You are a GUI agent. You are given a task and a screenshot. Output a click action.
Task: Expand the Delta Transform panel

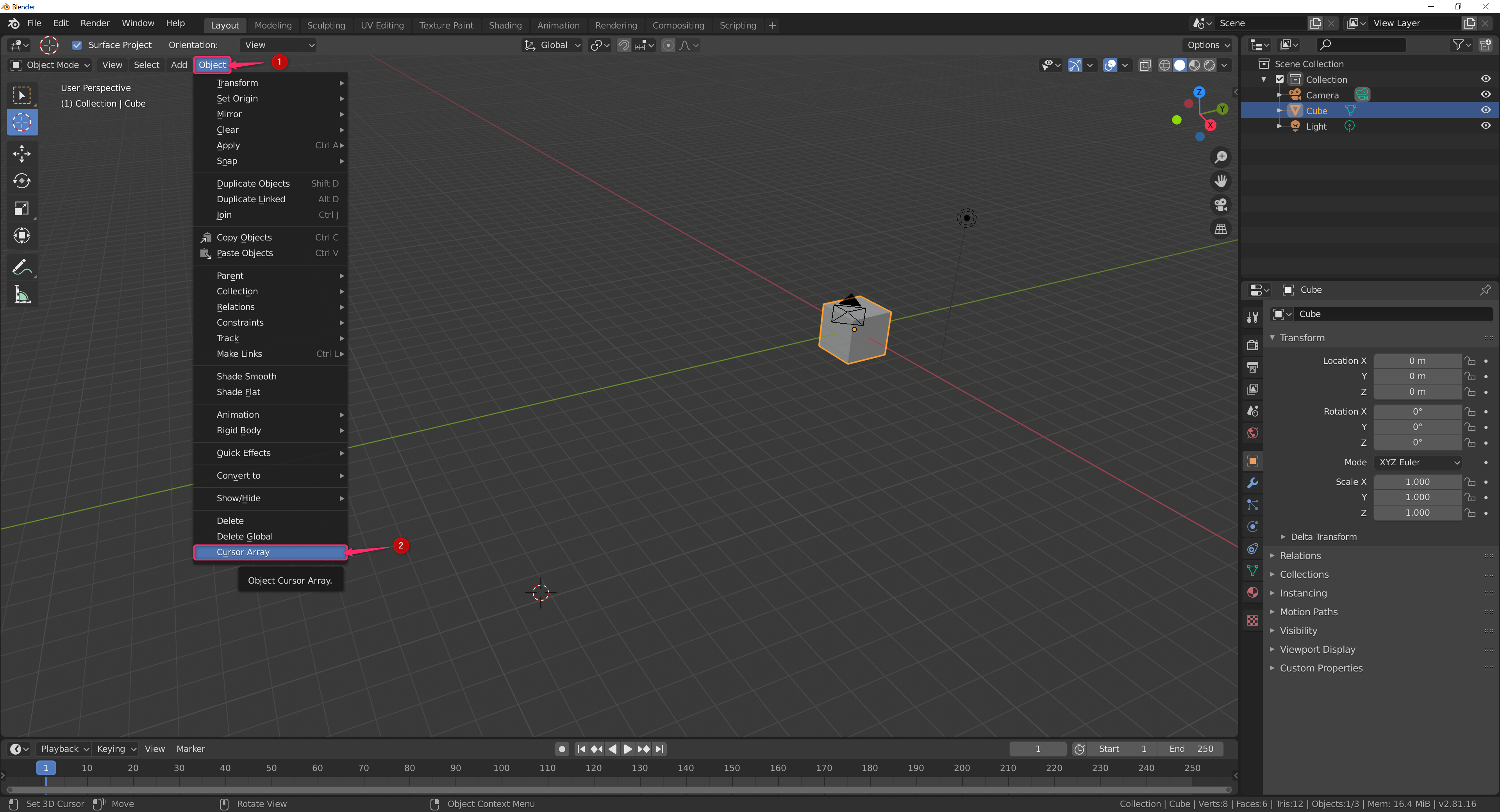[x=1323, y=537]
